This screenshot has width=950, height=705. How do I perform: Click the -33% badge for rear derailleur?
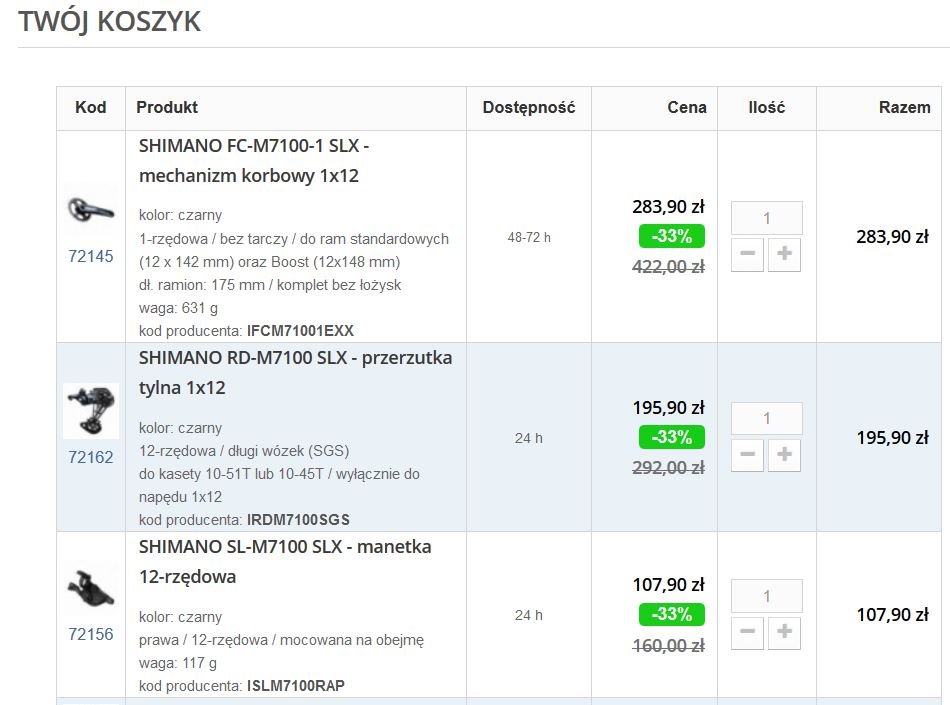[672, 437]
